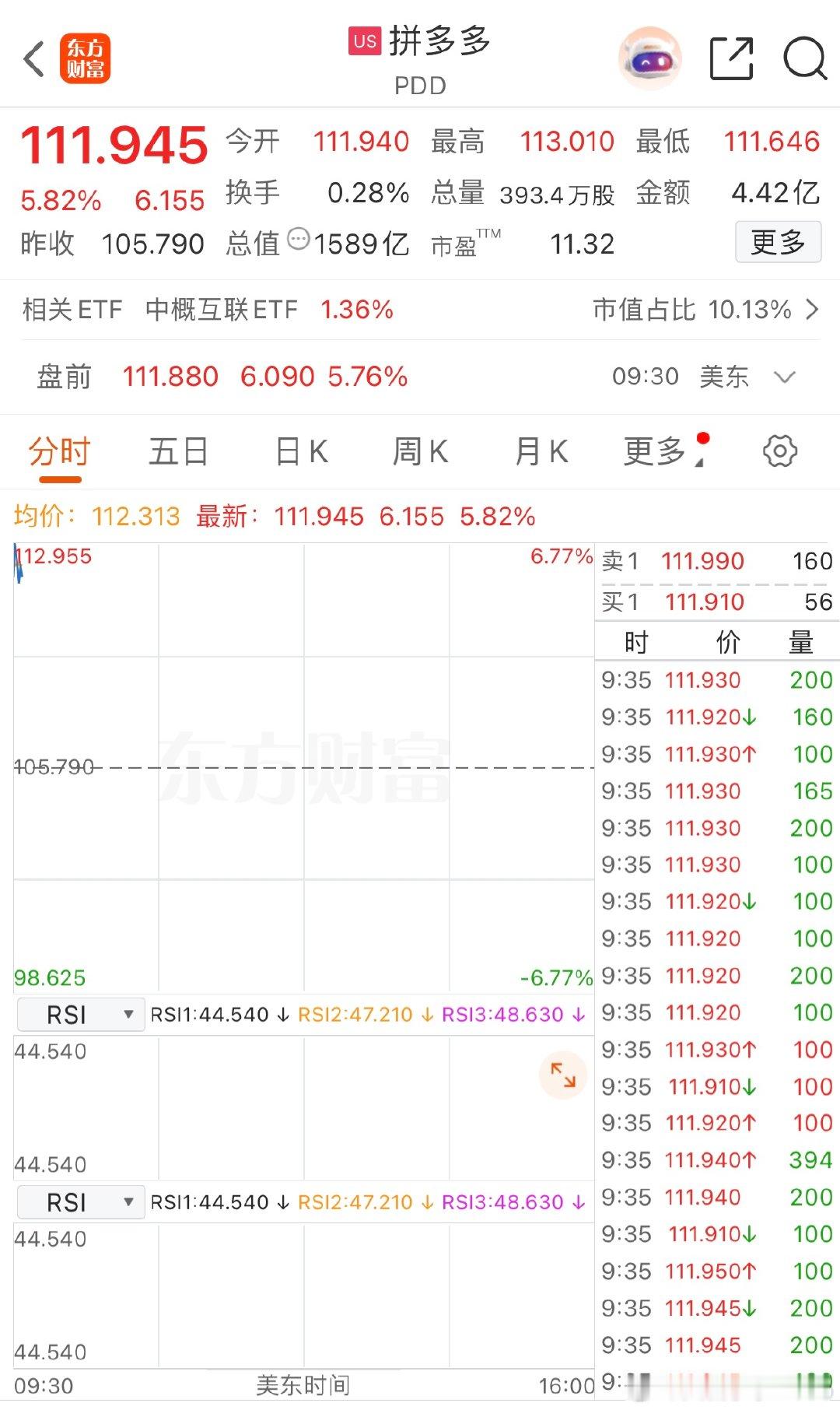Select the 分时 tab
Image resolution: width=840 pixels, height=1410 pixels.
point(59,451)
